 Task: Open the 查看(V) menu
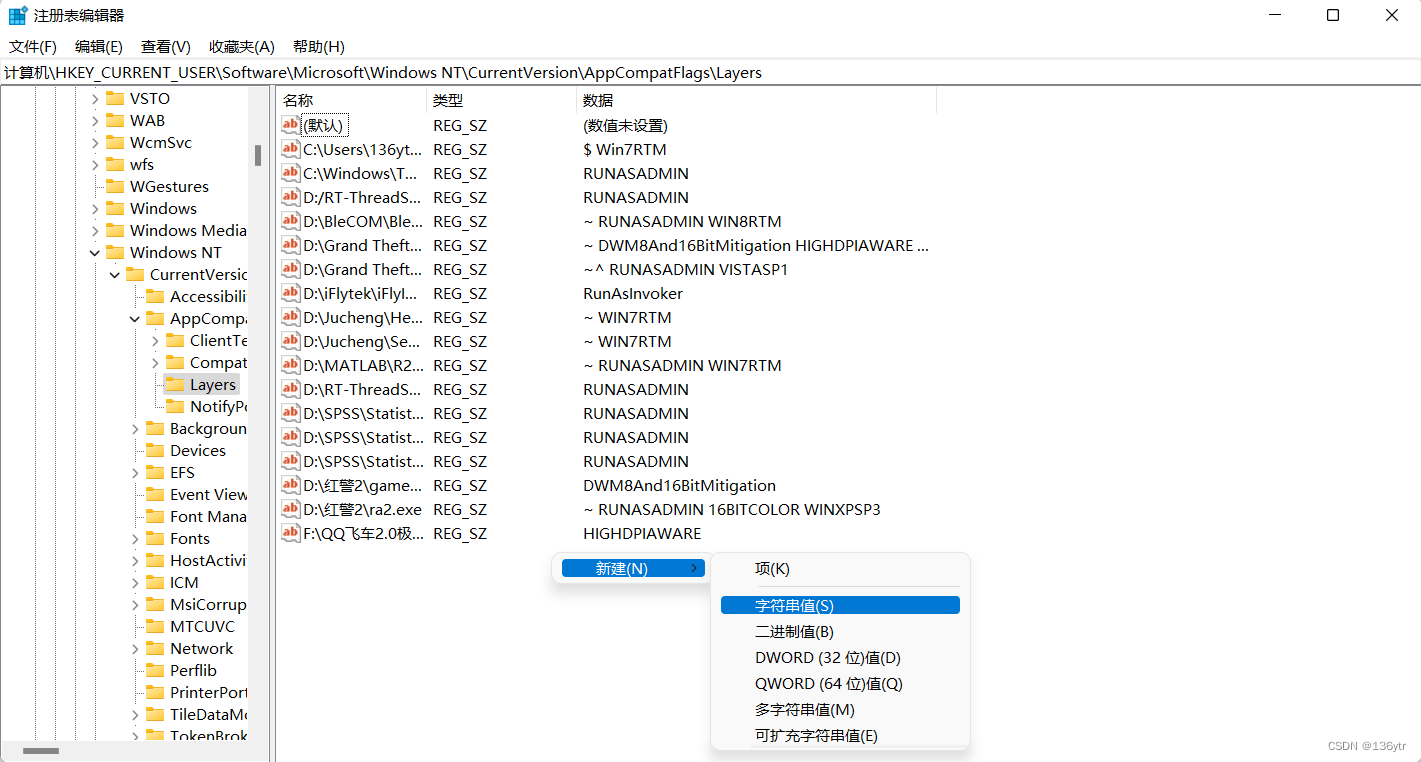pos(166,46)
